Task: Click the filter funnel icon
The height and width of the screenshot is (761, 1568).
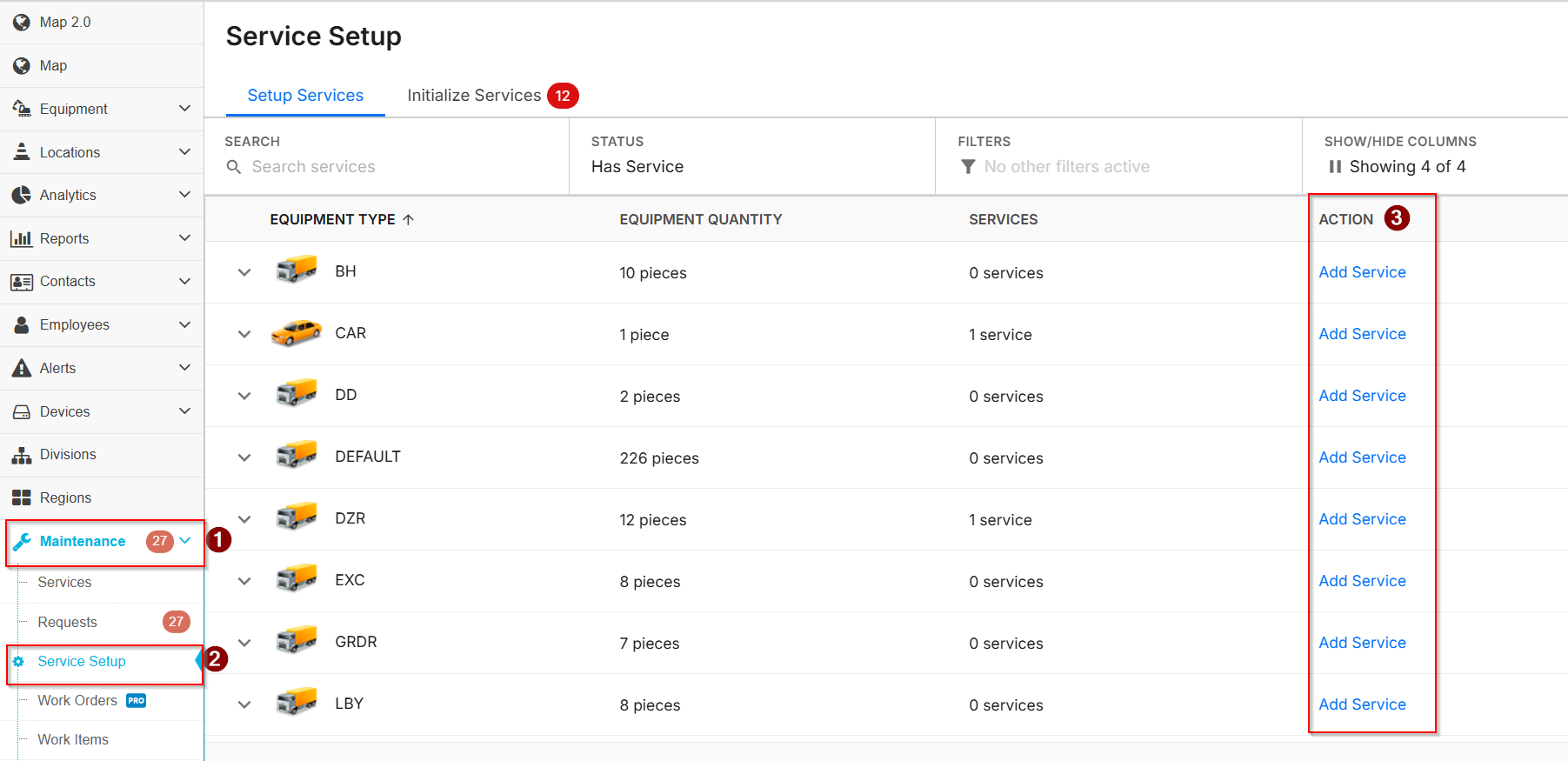Action: pos(968,166)
